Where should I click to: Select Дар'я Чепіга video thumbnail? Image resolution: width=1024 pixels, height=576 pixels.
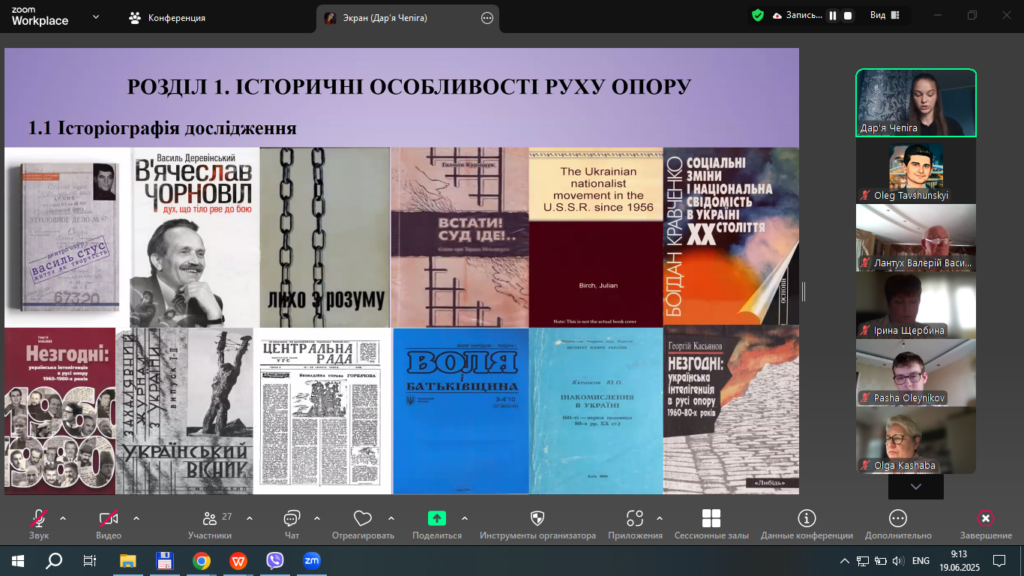[x=916, y=103]
